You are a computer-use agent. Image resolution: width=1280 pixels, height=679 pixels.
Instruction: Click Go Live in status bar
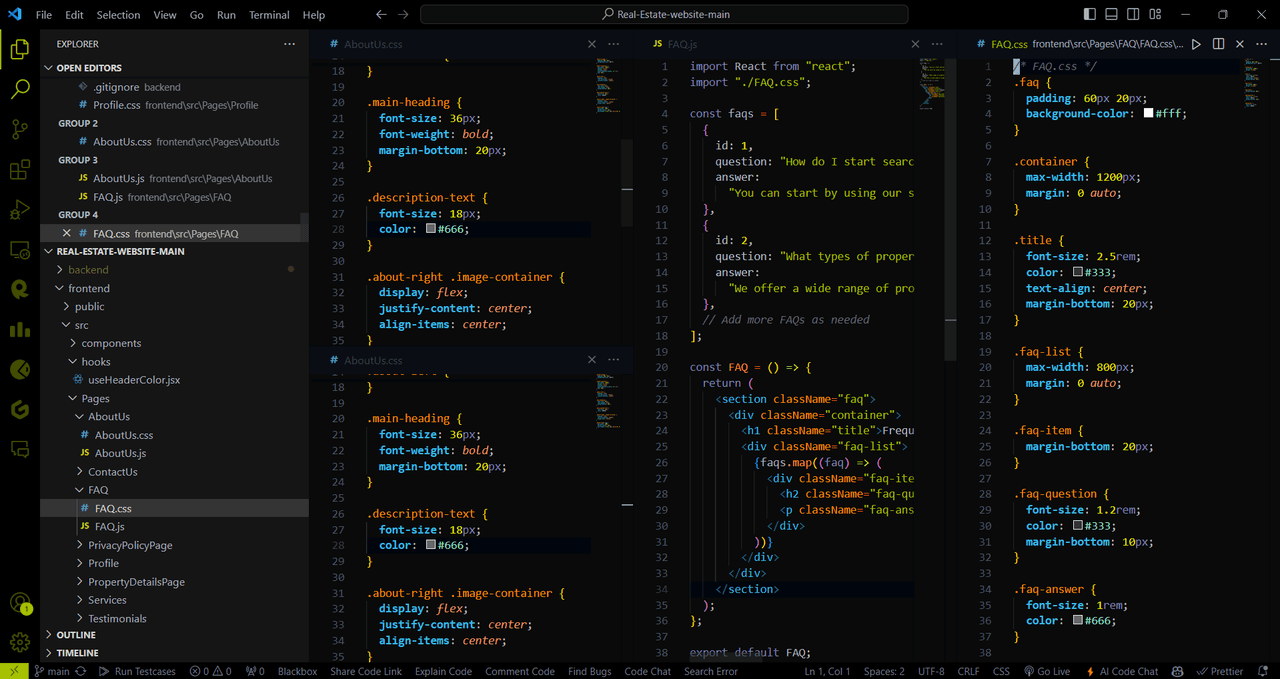1046,671
